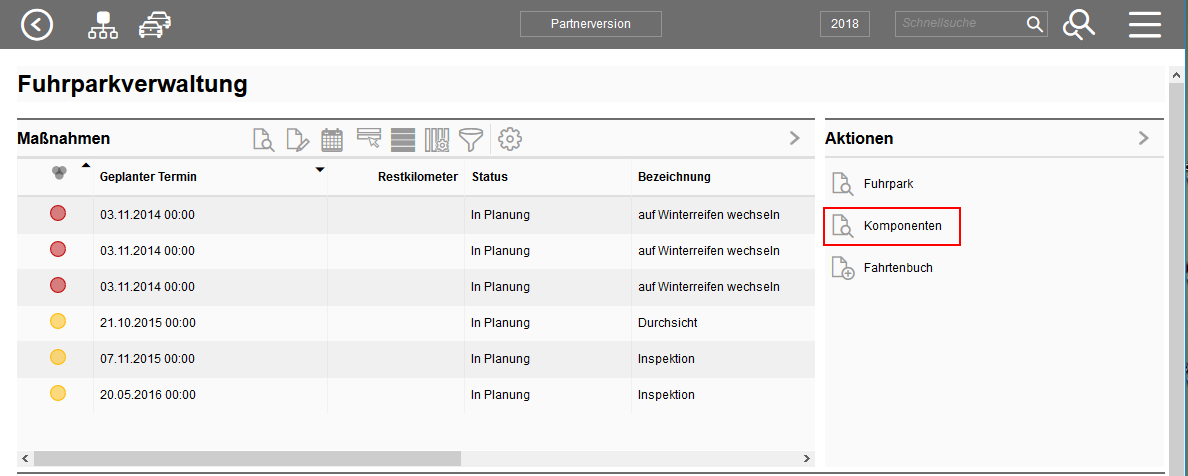1188x476 pixels.
Task: Open the calendar view icon
Action: point(332,140)
